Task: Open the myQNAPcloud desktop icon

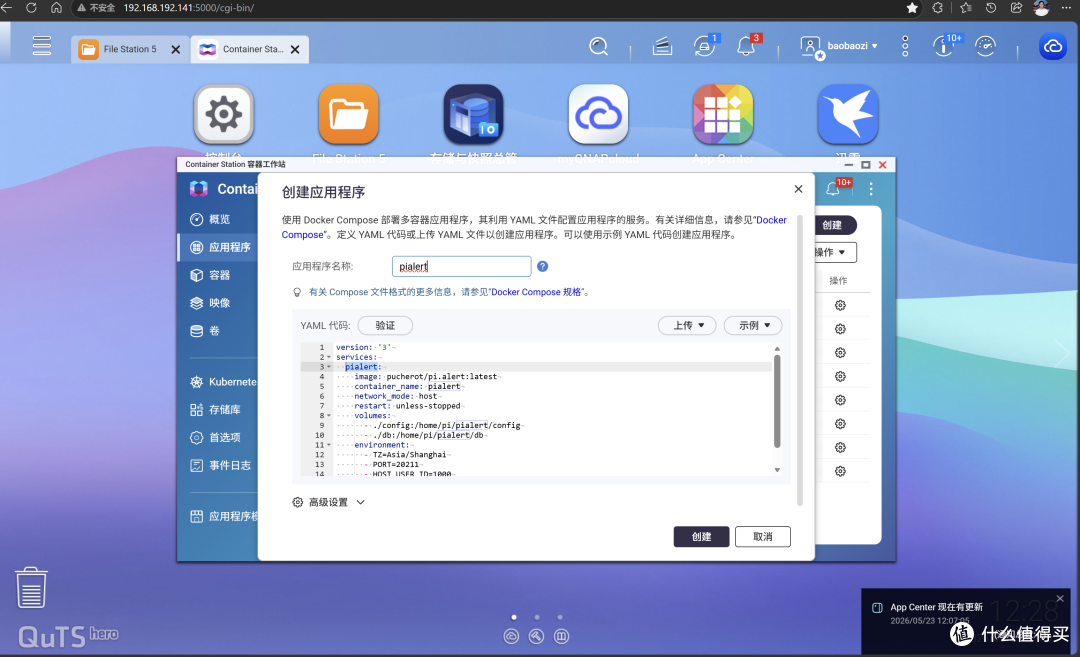Action: click(598, 114)
